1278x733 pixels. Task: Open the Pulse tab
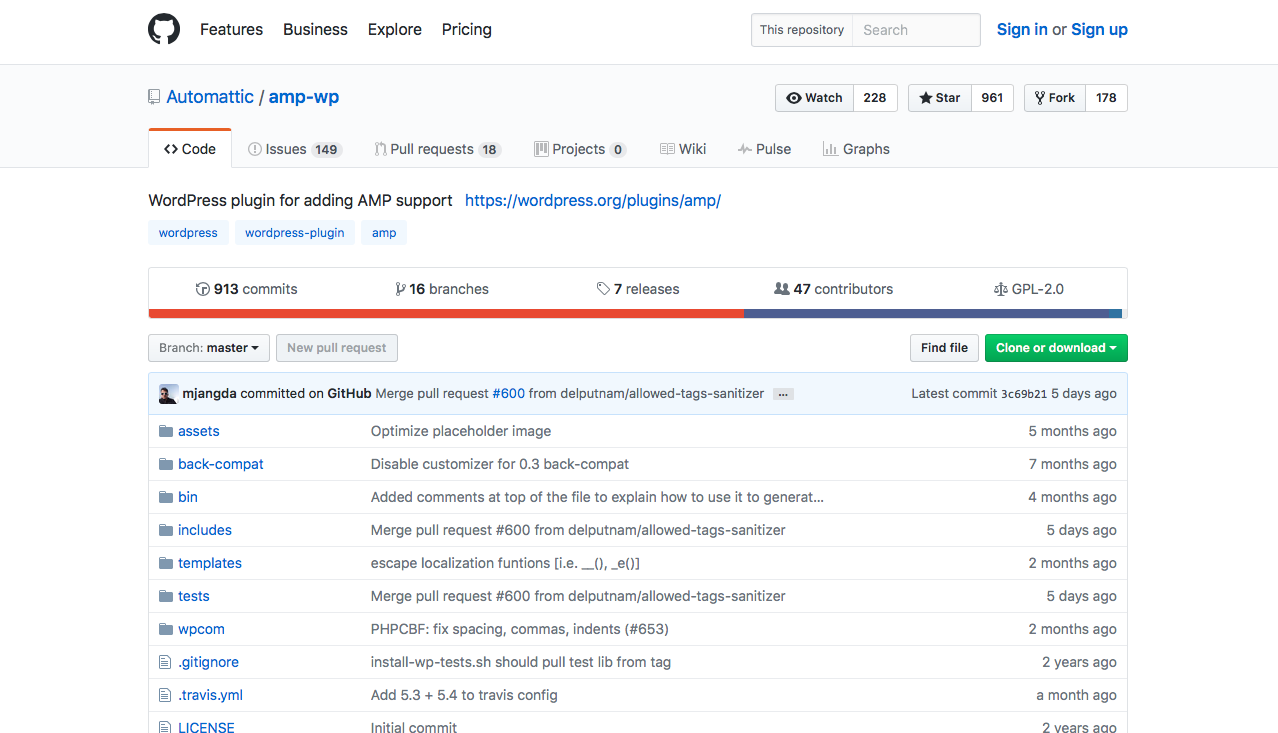pos(764,149)
